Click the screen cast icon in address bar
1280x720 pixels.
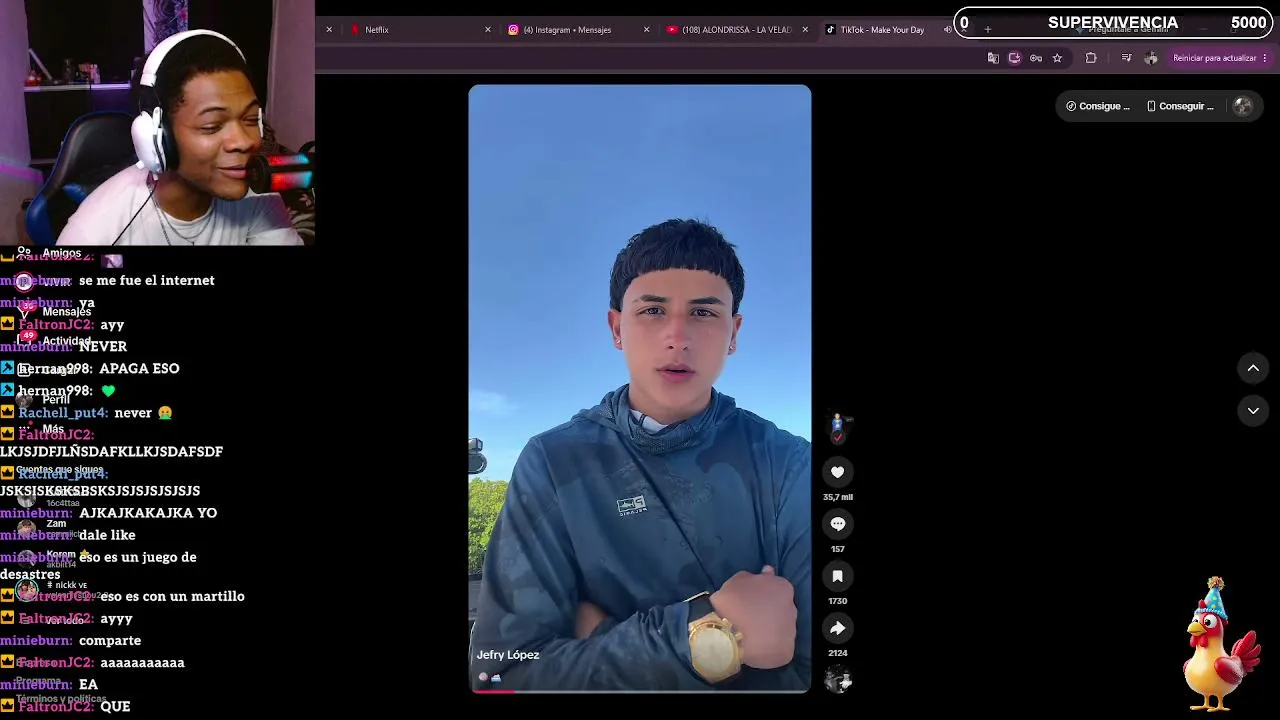point(1014,58)
